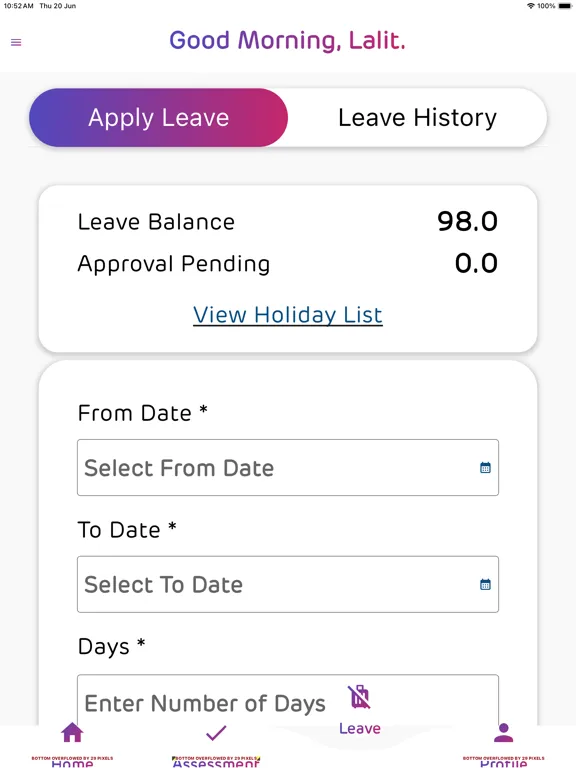This screenshot has height=768, width=576.
Task: Tap the Approval Pending value 0.0
Action: tap(476, 264)
